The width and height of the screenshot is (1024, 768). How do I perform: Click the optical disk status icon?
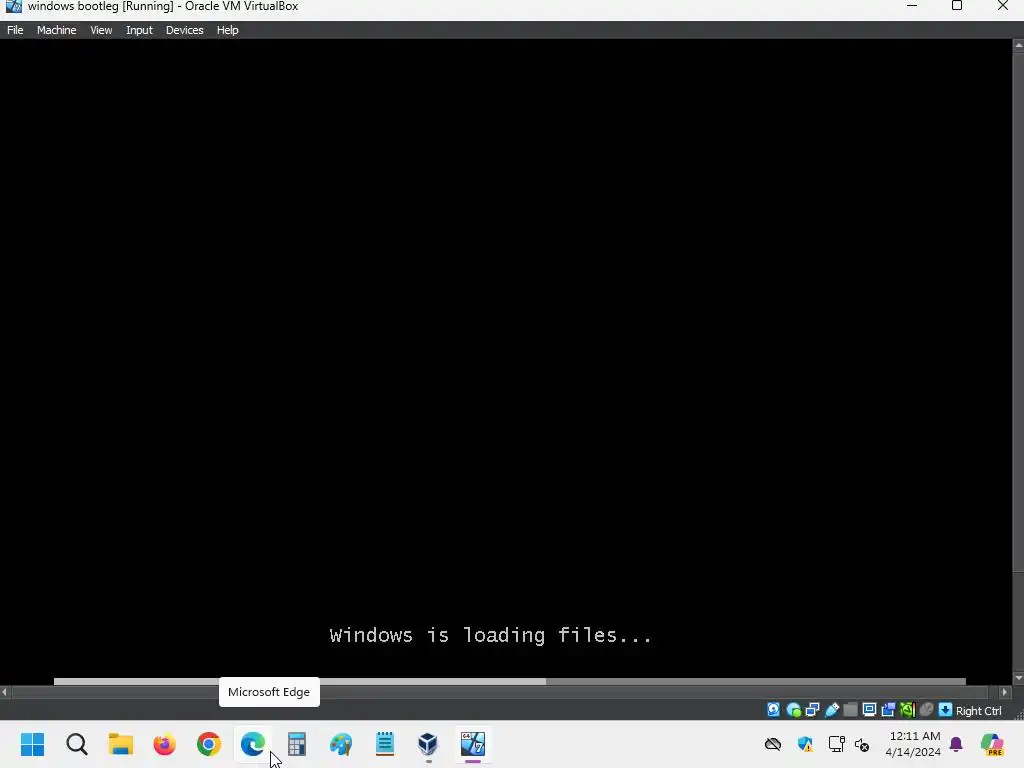click(x=793, y=710)
